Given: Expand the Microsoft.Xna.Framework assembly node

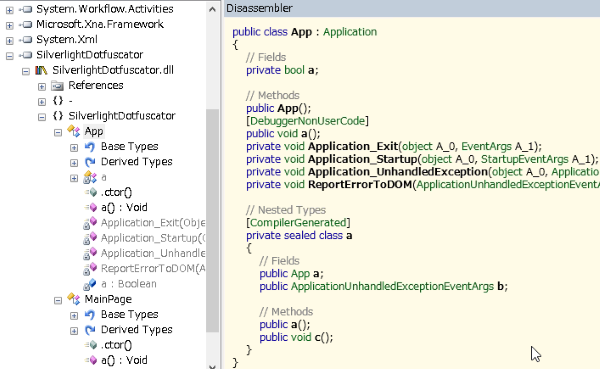Looking at the screenshot, I should [10, 26].
